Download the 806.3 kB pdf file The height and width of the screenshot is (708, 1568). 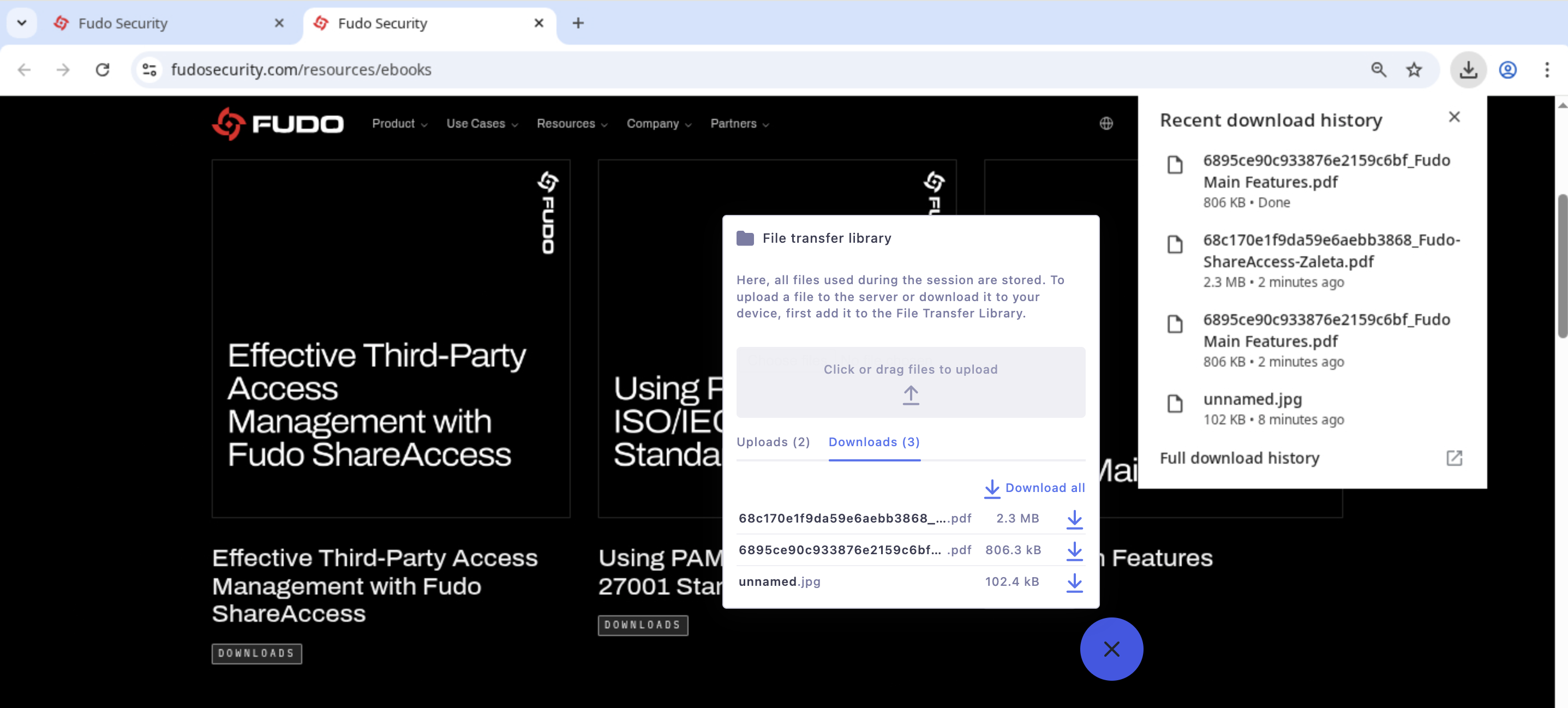point(1074,550)
